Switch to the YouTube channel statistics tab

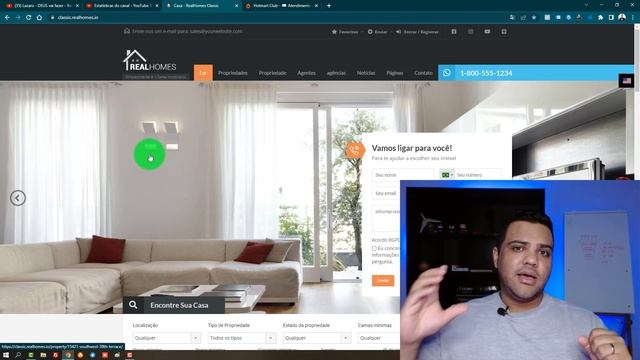coord(122,6)
